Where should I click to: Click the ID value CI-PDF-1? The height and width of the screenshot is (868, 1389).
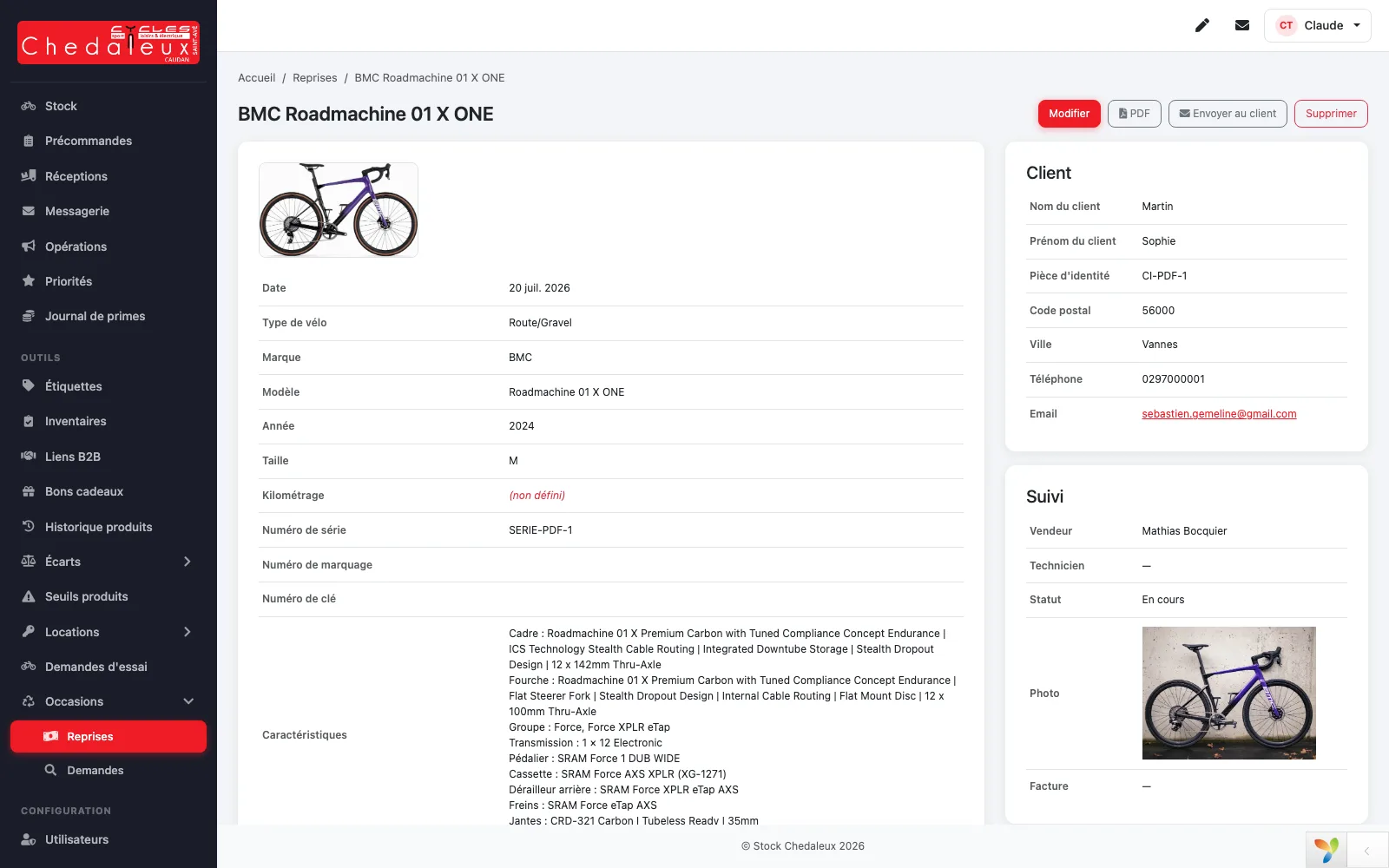pos(1164,276)
